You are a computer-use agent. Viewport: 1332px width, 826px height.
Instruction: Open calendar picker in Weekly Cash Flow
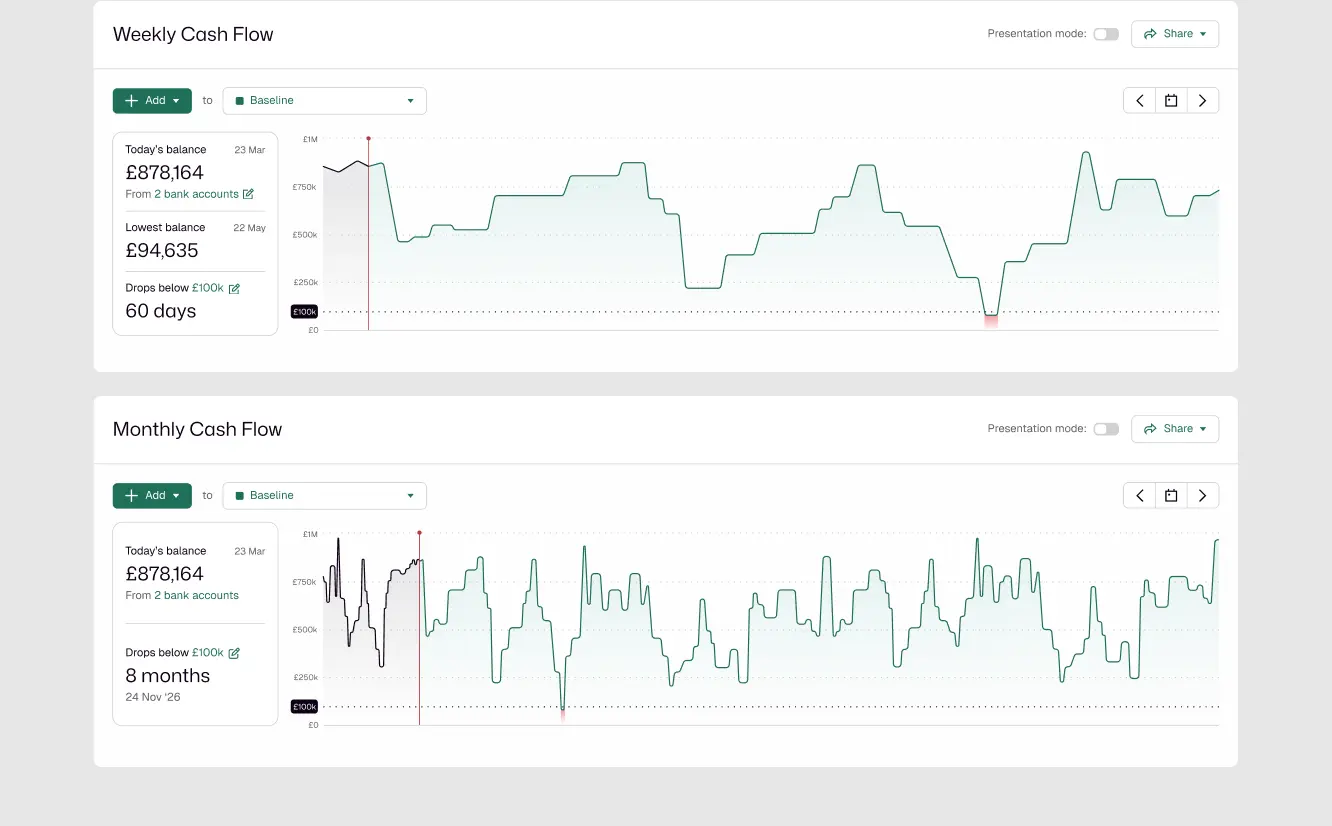tap(1171, 101)
